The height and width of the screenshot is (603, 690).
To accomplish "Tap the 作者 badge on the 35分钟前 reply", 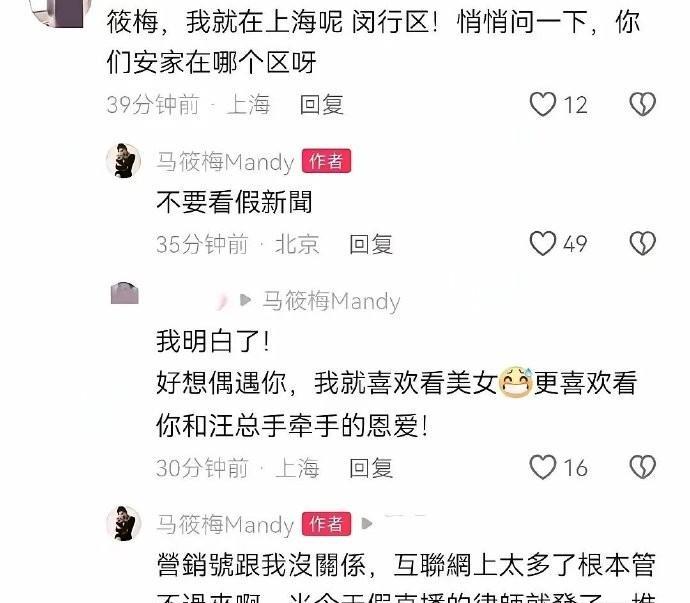I will click(x=326, y=161).
